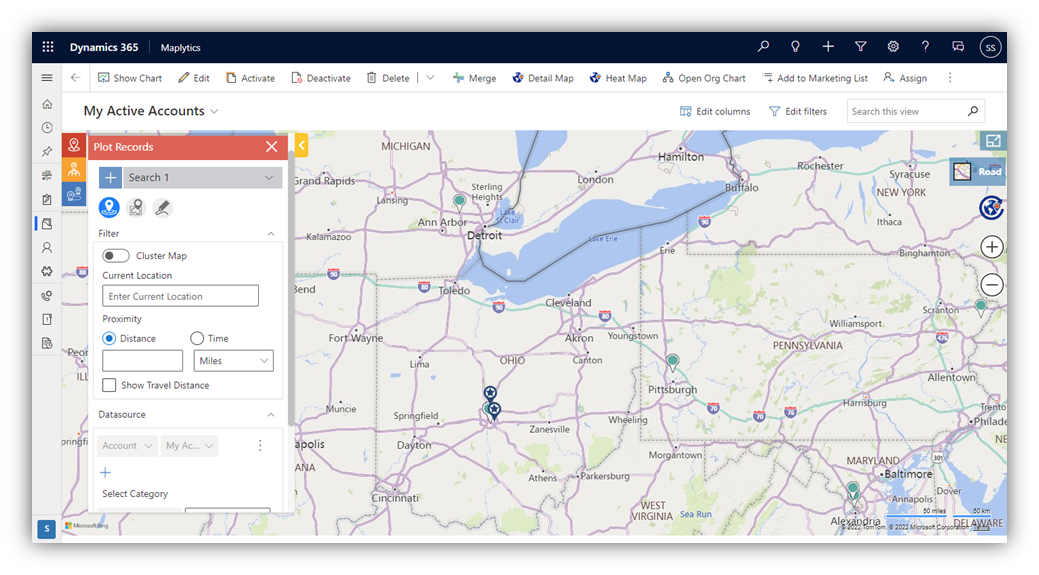1039x575 pixels.
Task: Click the proximity distance value field
Action: (x=142, y=360)
